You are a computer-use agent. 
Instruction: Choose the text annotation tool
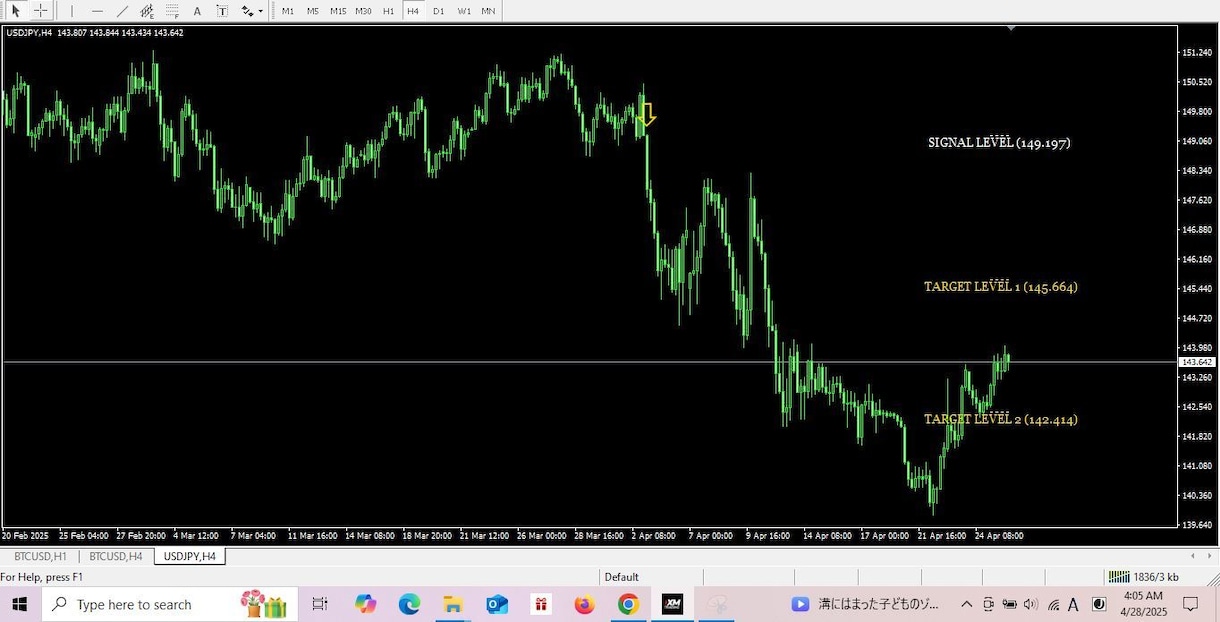coord(197,11)
